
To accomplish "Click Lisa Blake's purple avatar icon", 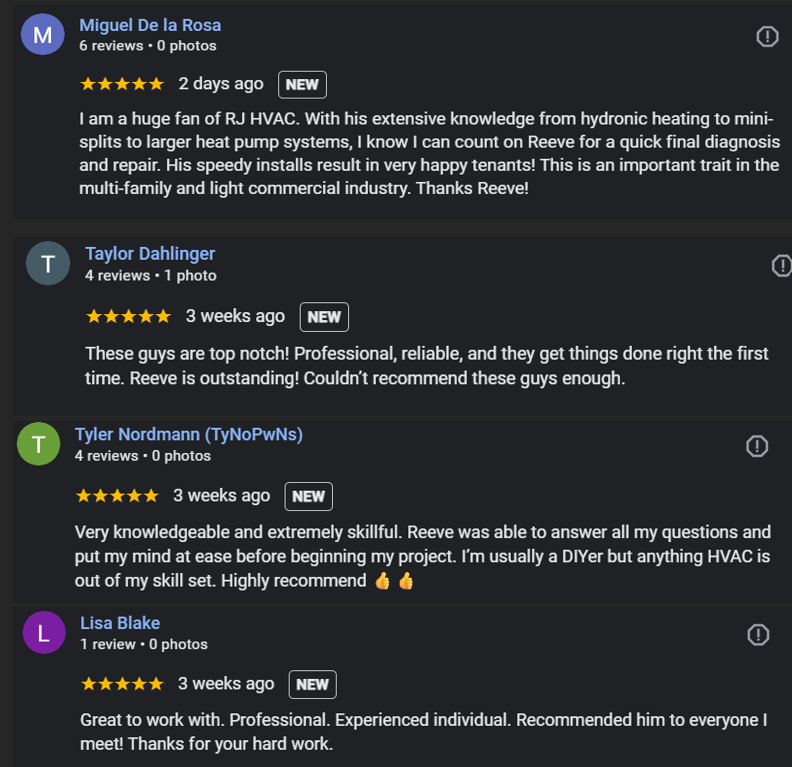I will point(43,633).
